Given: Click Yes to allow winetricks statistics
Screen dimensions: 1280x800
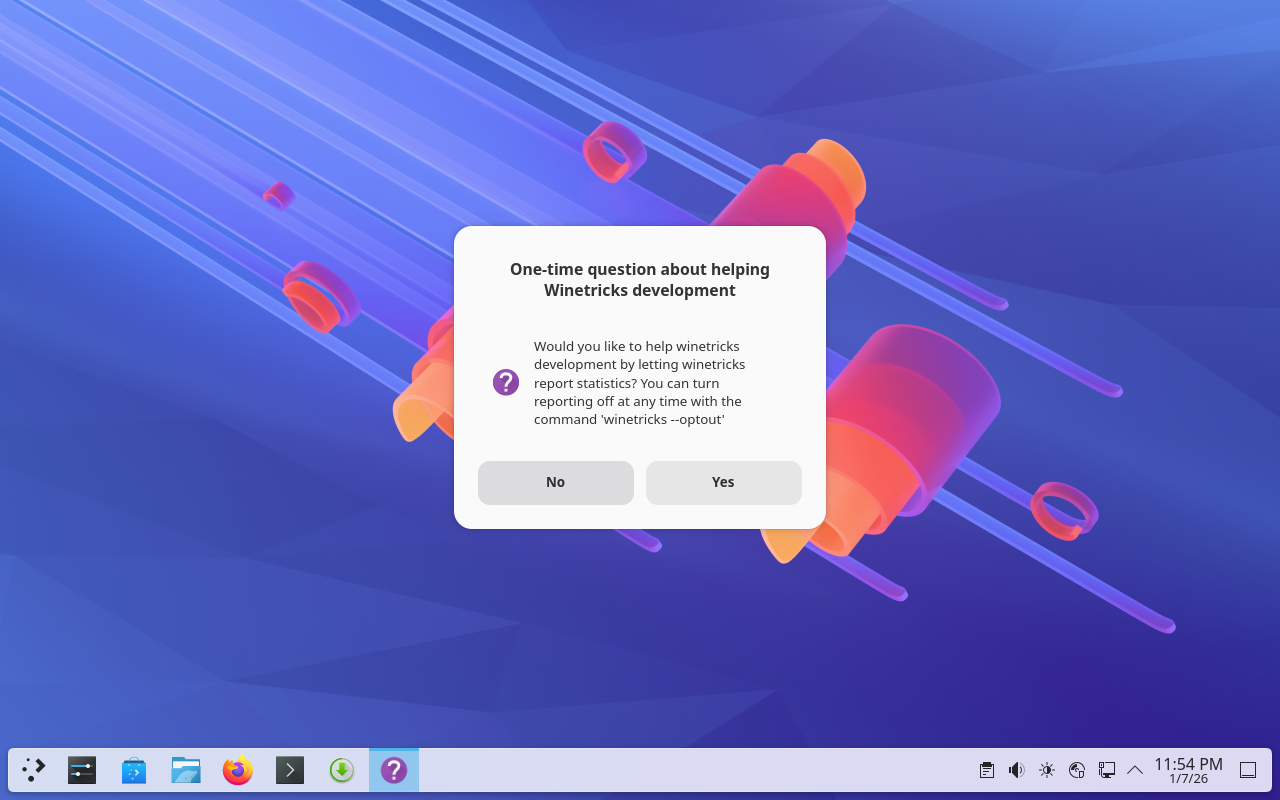Looking at the screenshot, I should pyautogui.click(x=723, y=483).
